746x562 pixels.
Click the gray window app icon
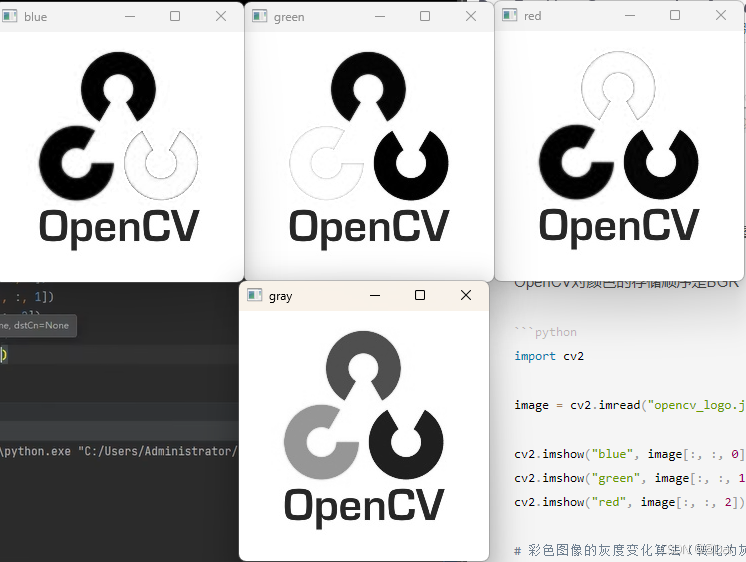(255, 296)
